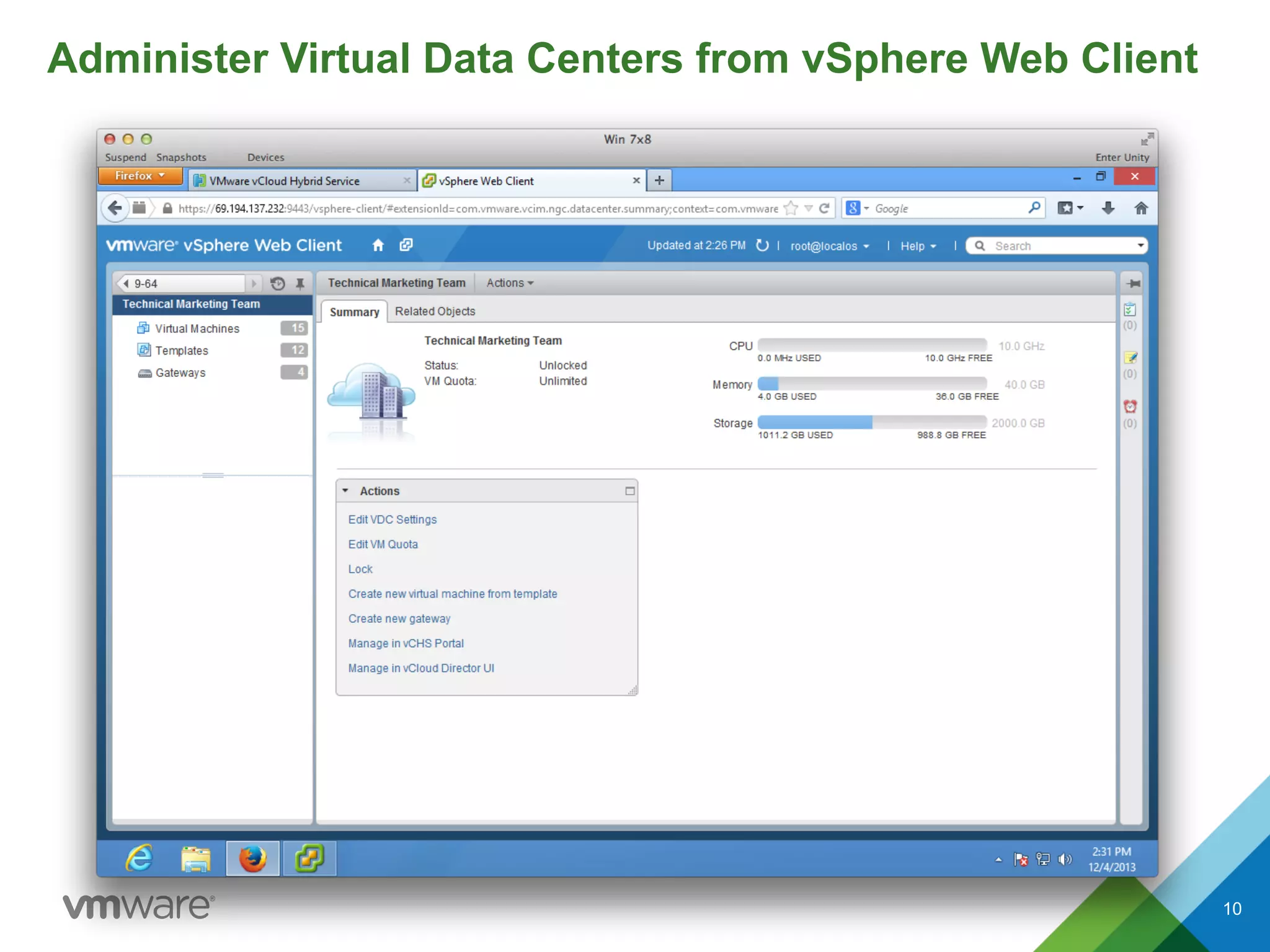Click the CPU usage bar
This screenshot has height=952, width=1270.
click(x=872, y=345)
